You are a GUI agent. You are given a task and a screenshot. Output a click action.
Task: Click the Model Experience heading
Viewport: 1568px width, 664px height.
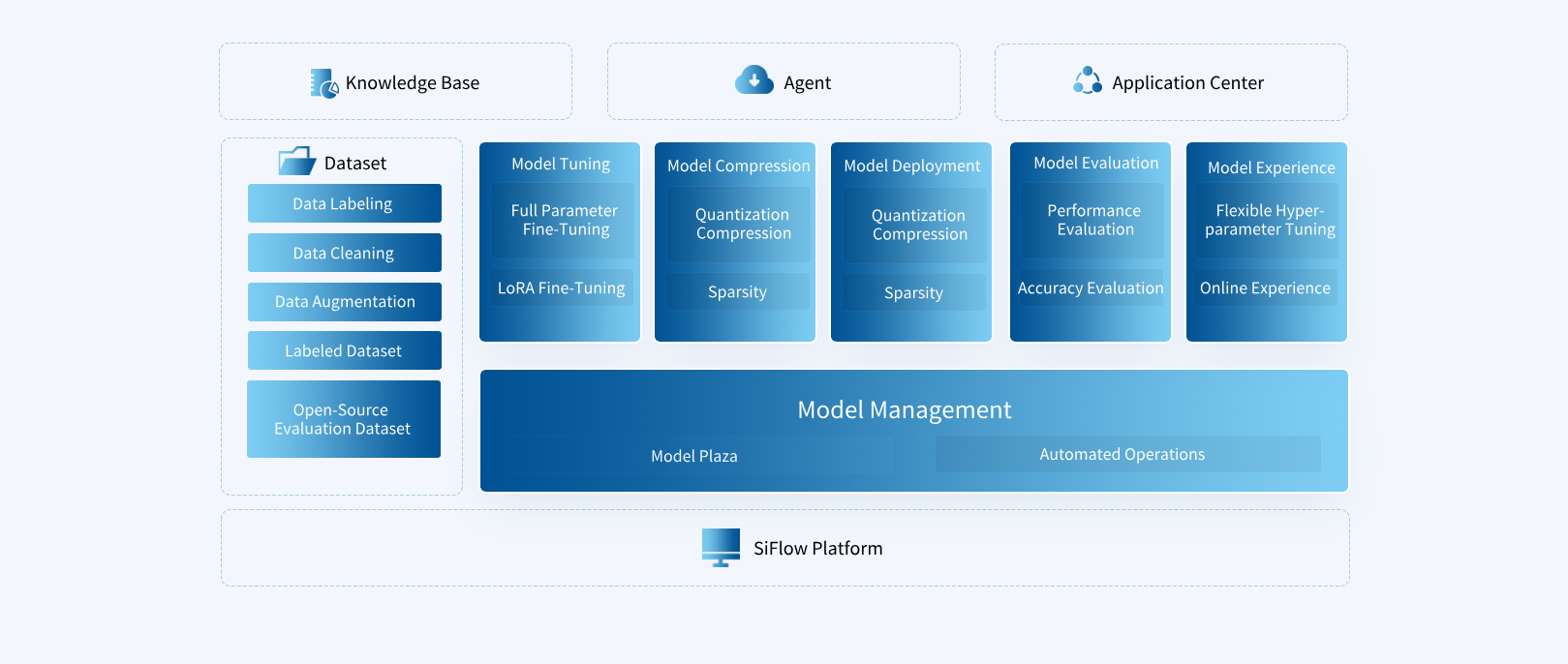tap(1272, 167)
